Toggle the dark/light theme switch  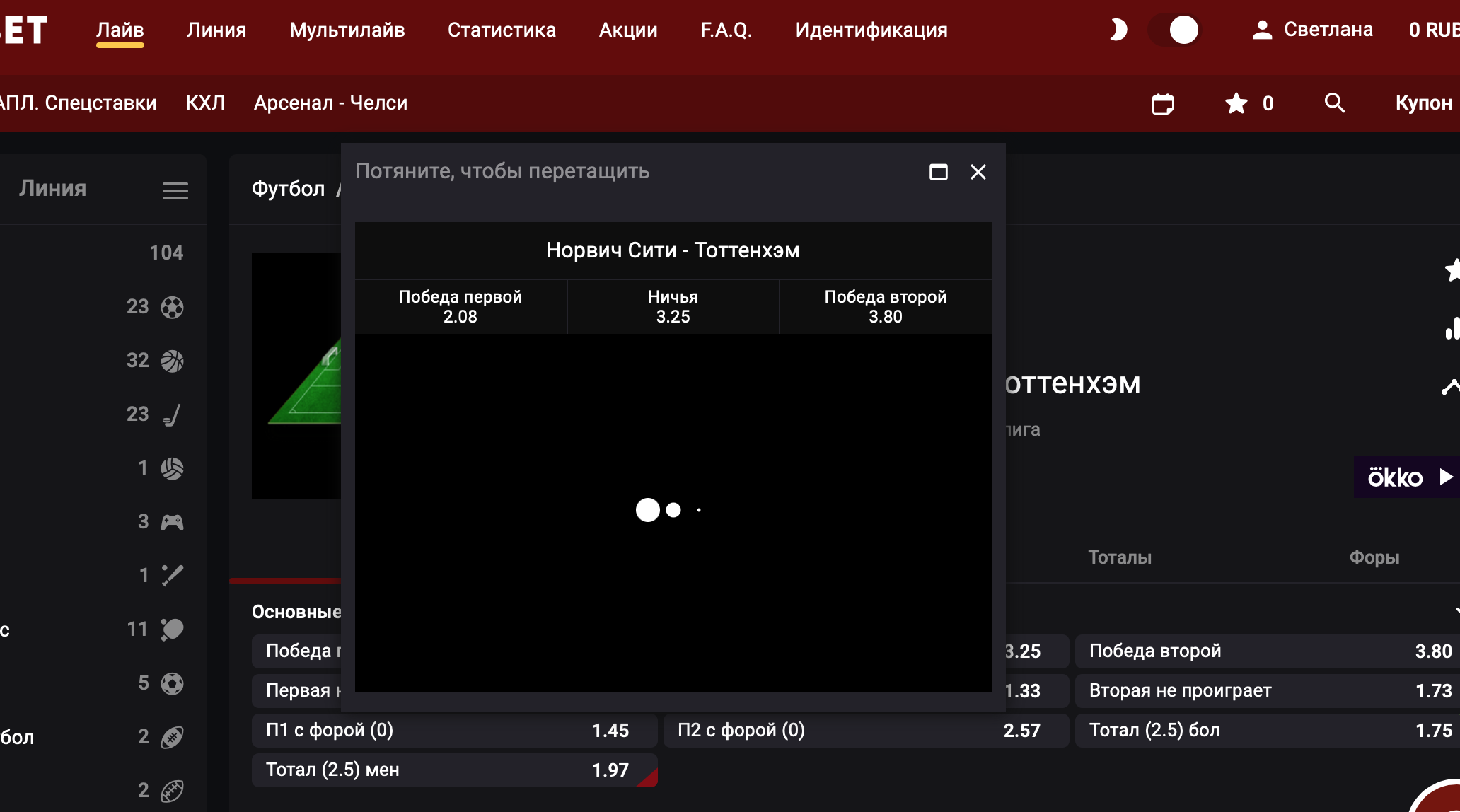coord(1174,30)
